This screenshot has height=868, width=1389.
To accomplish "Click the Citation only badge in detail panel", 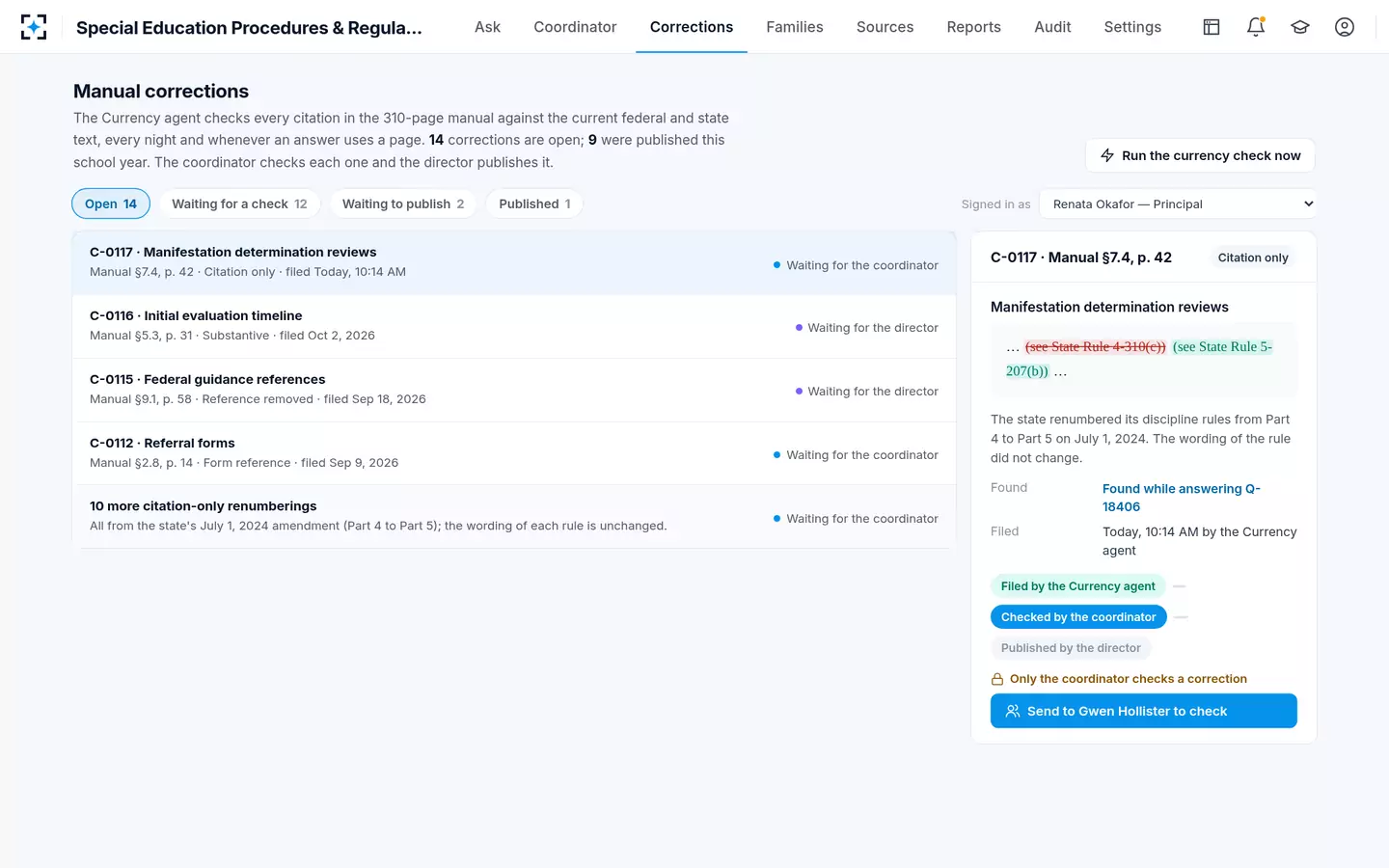I will [1252, 258].
